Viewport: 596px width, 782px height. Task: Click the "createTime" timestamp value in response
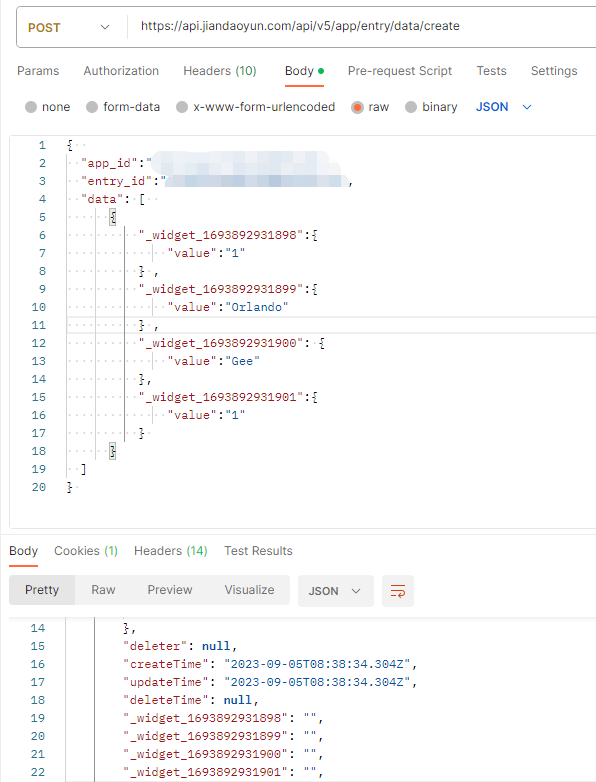point(317,664)
